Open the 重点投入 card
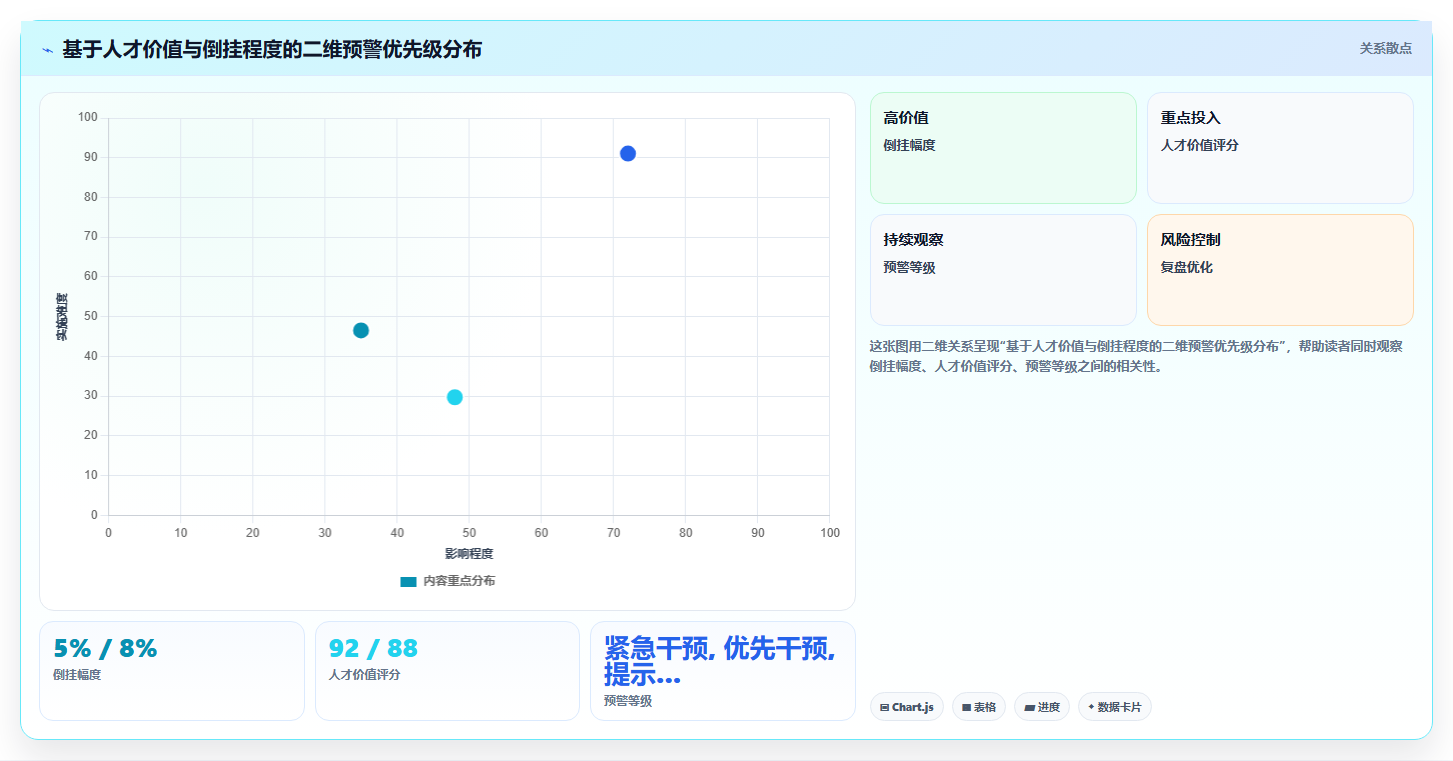This screenshot has height=761, width=1453. click(x=1280, y=148)
